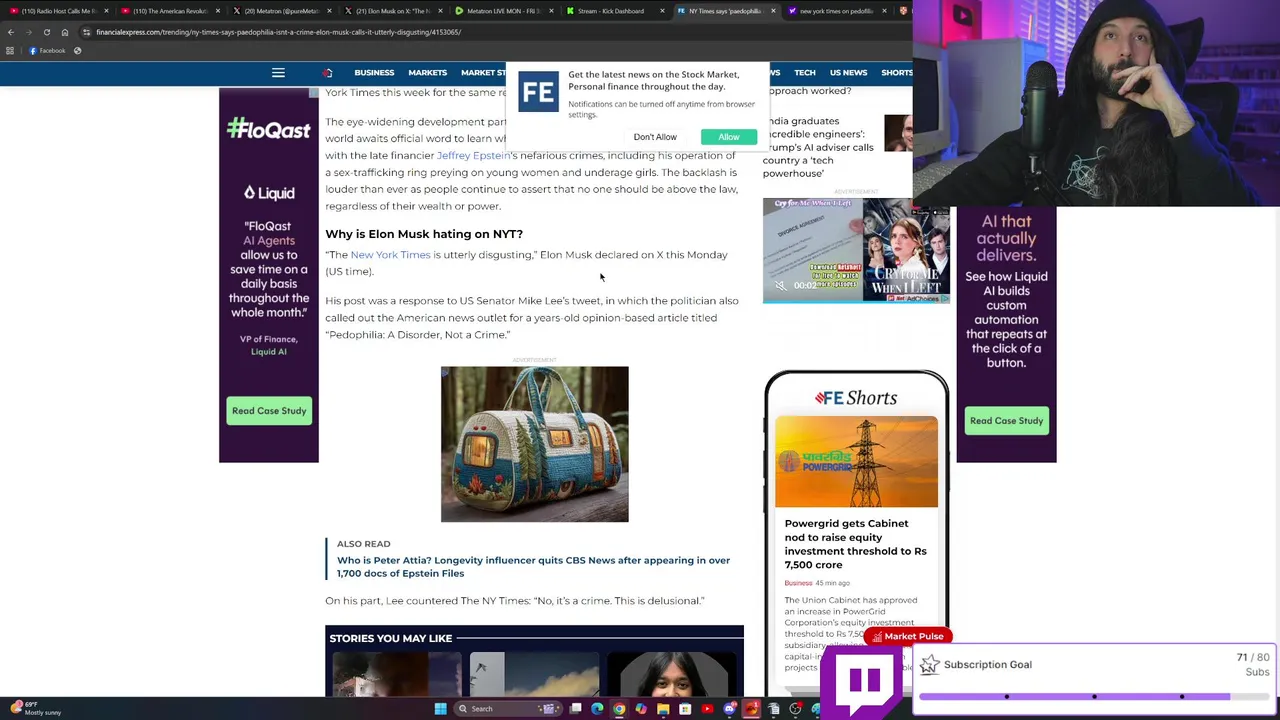
Task: Open the Notepad icon in taskbar
Action: click(774, 709)
